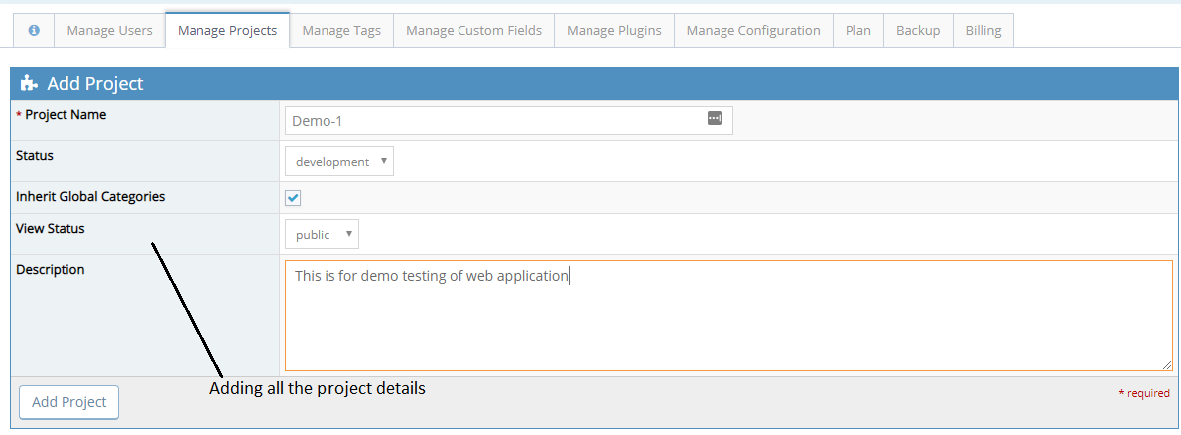
Task: Click the info icon tab
Action: tap(34, 30)
